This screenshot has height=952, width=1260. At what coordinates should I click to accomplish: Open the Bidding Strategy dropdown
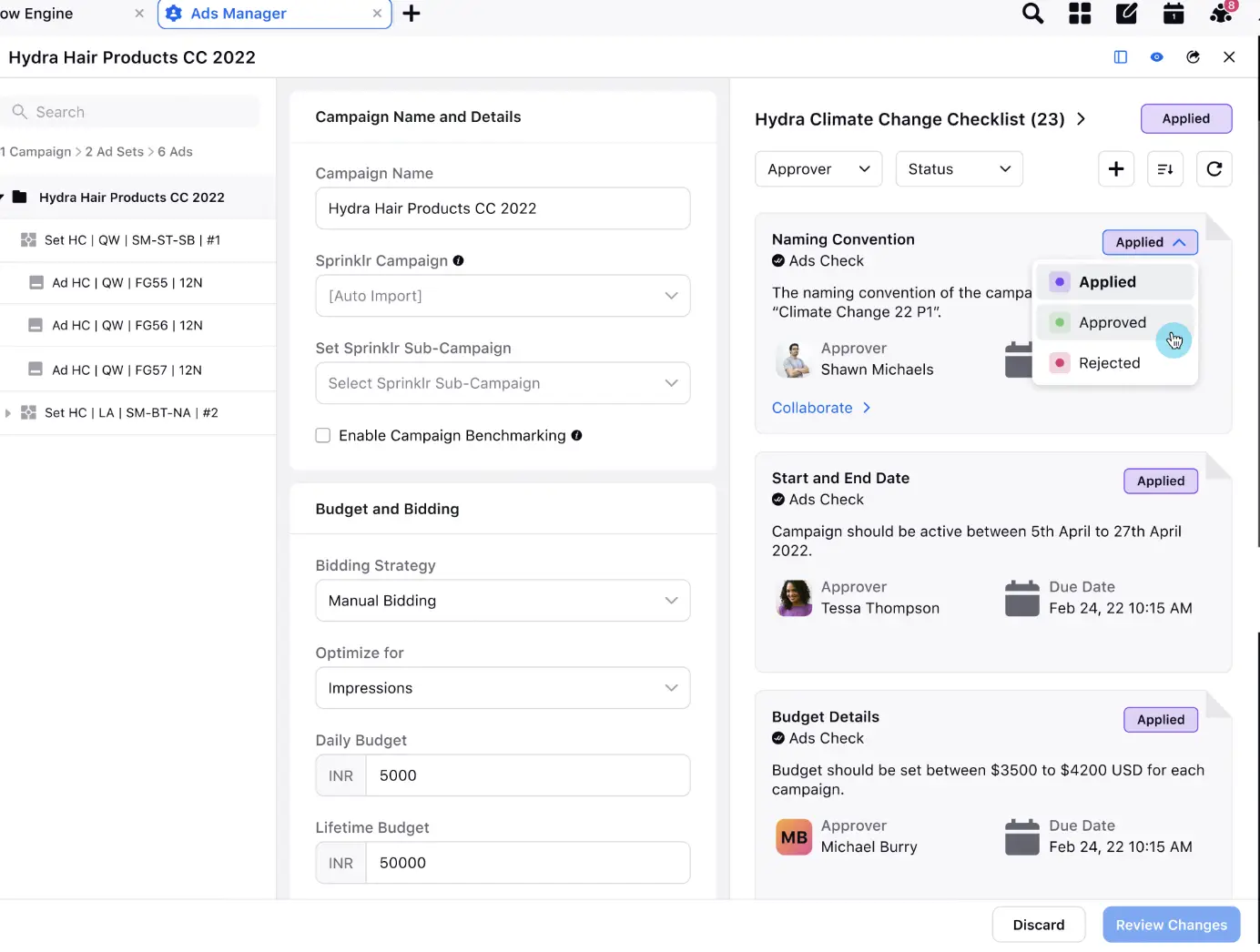click(503, 601)
